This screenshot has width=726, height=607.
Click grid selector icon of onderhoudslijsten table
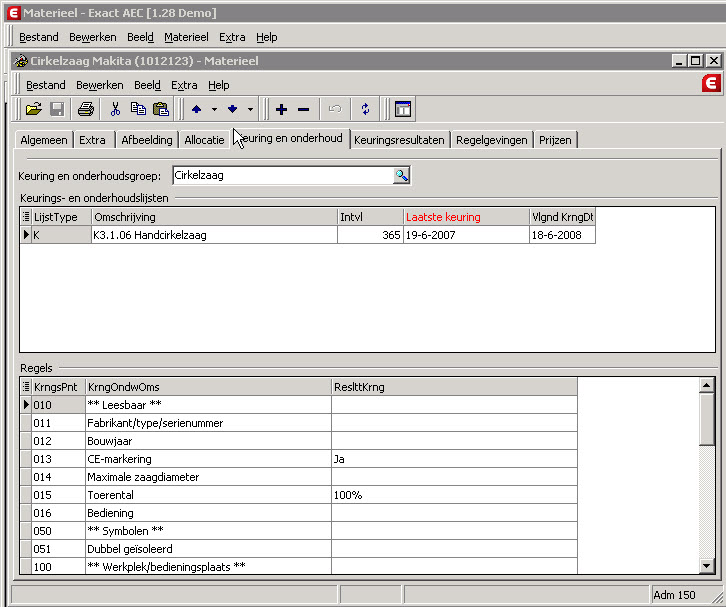tap(26, 217)
